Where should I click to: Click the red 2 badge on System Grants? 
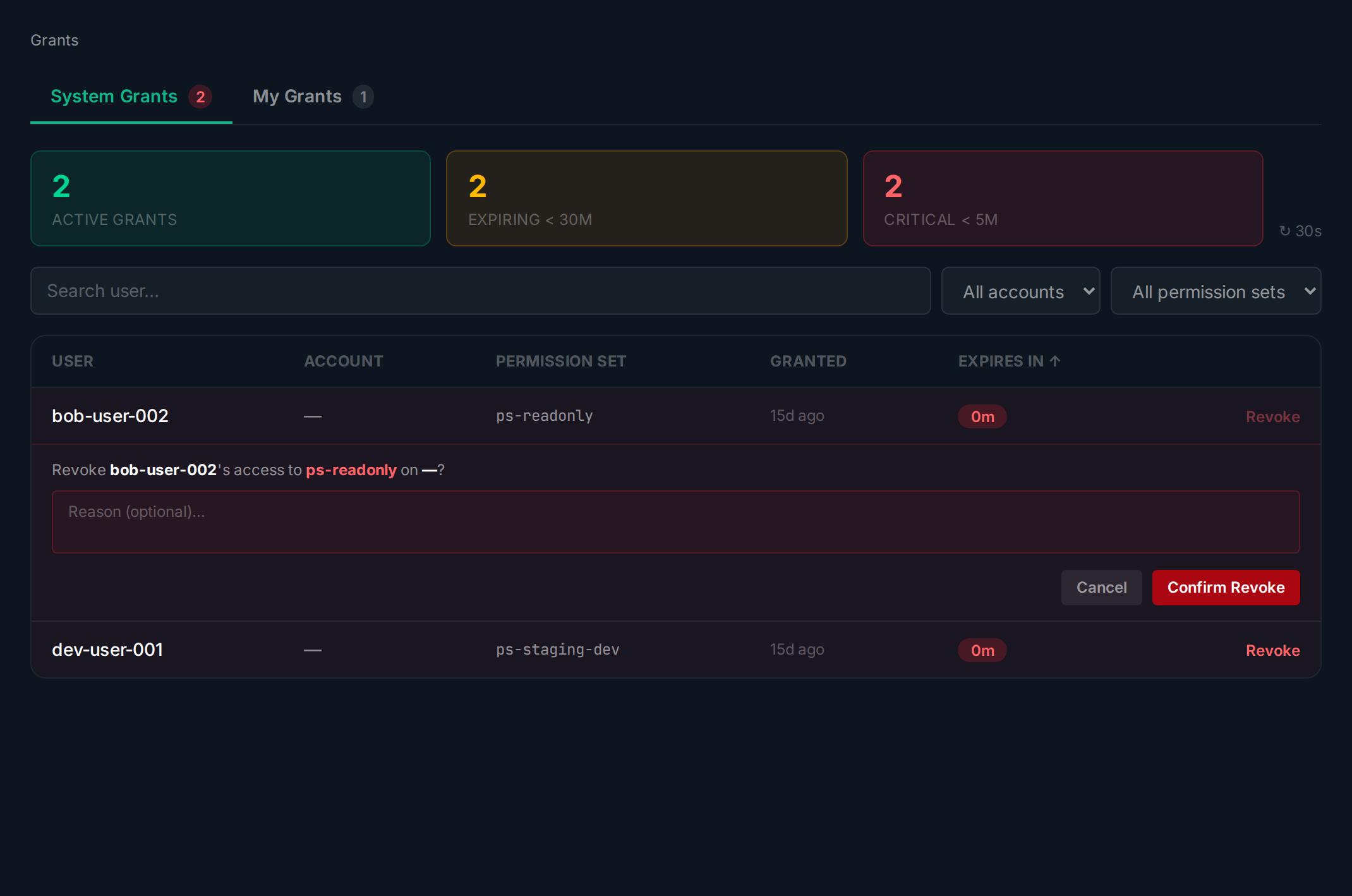coord(200,97)
